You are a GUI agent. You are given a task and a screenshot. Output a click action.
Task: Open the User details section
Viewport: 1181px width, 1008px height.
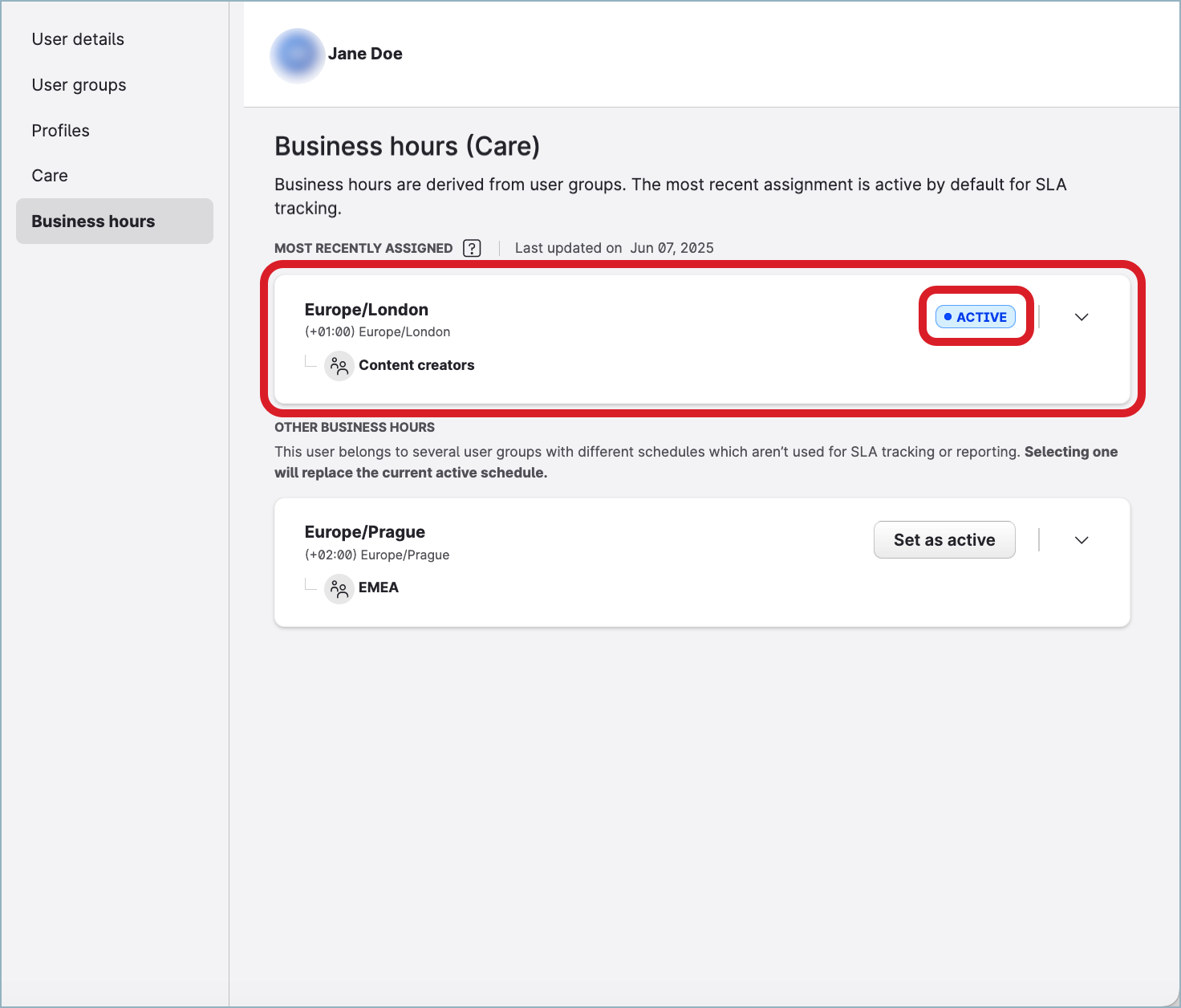[x=78, y=39]
